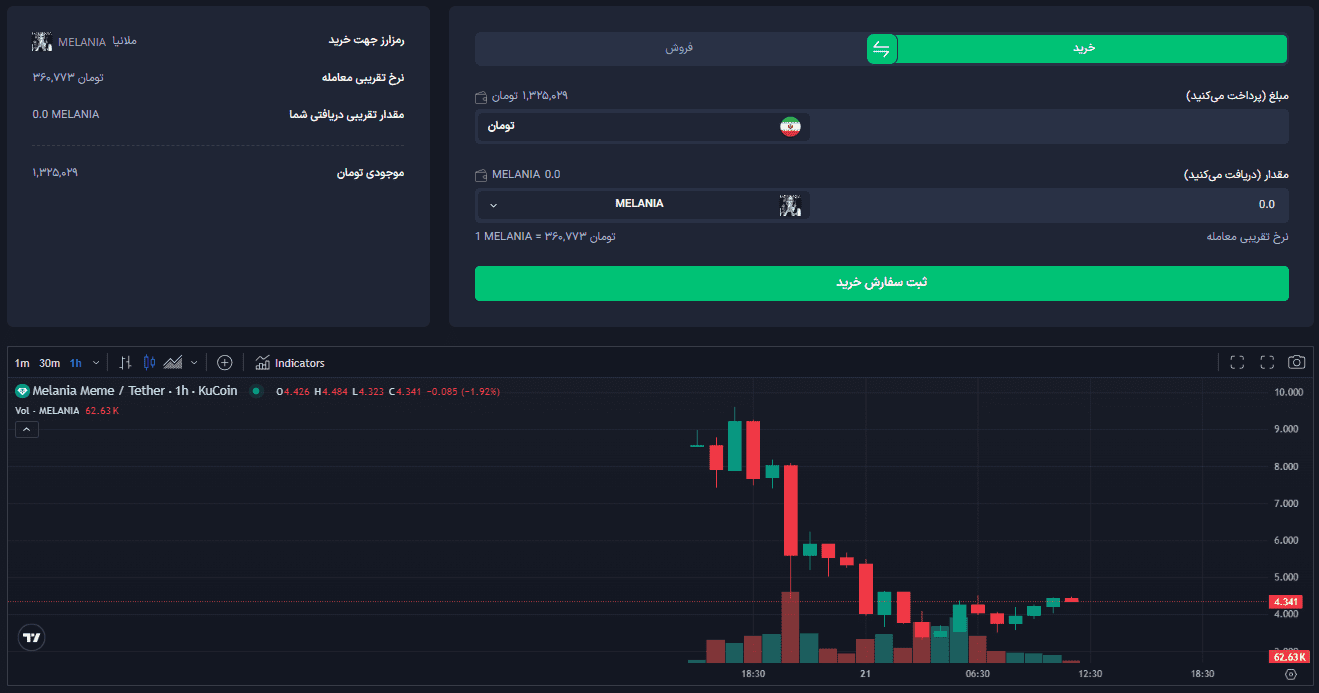The image size is (1319, 693).
Task: Click the 21 date label on time axis
Action: 866,674
